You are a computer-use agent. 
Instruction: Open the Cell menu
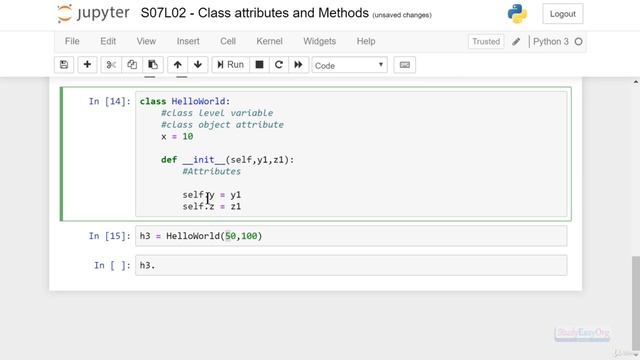(228, 41)
